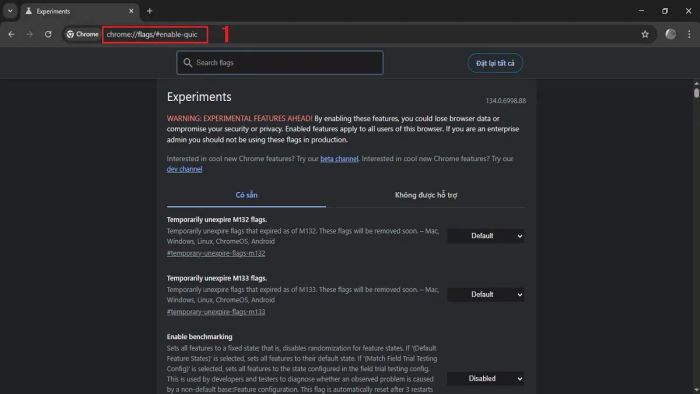Image resolution: width=700 pixels, height=394 pixels.
Task: Go back with the back arrow
Action: tap(11, 34)
